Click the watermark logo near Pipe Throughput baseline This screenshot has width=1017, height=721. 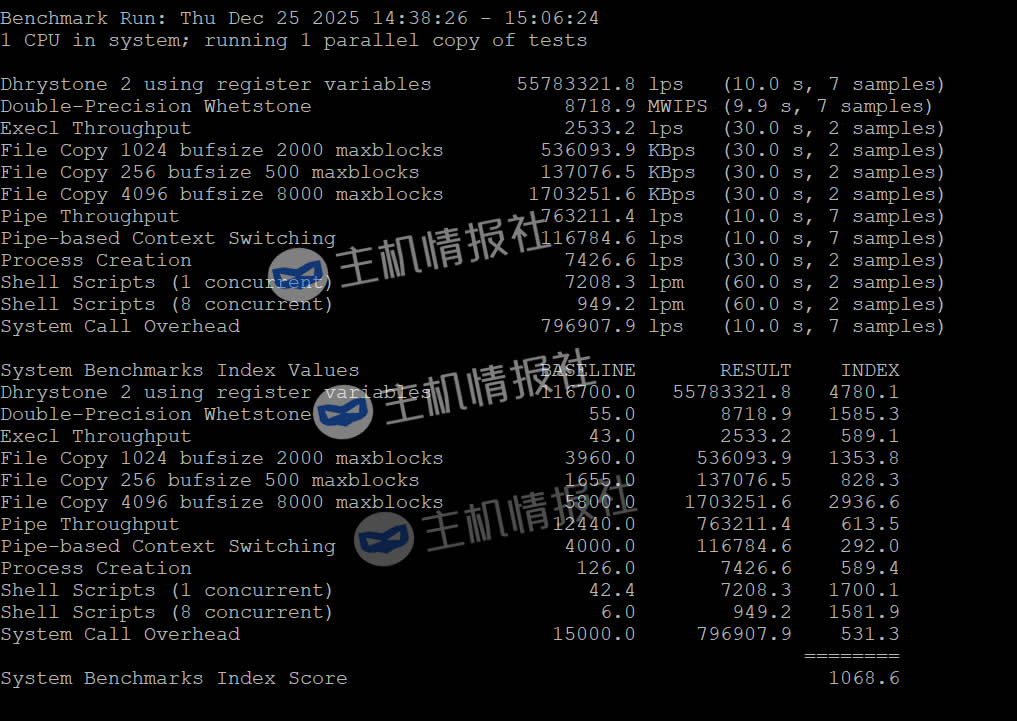384,539
